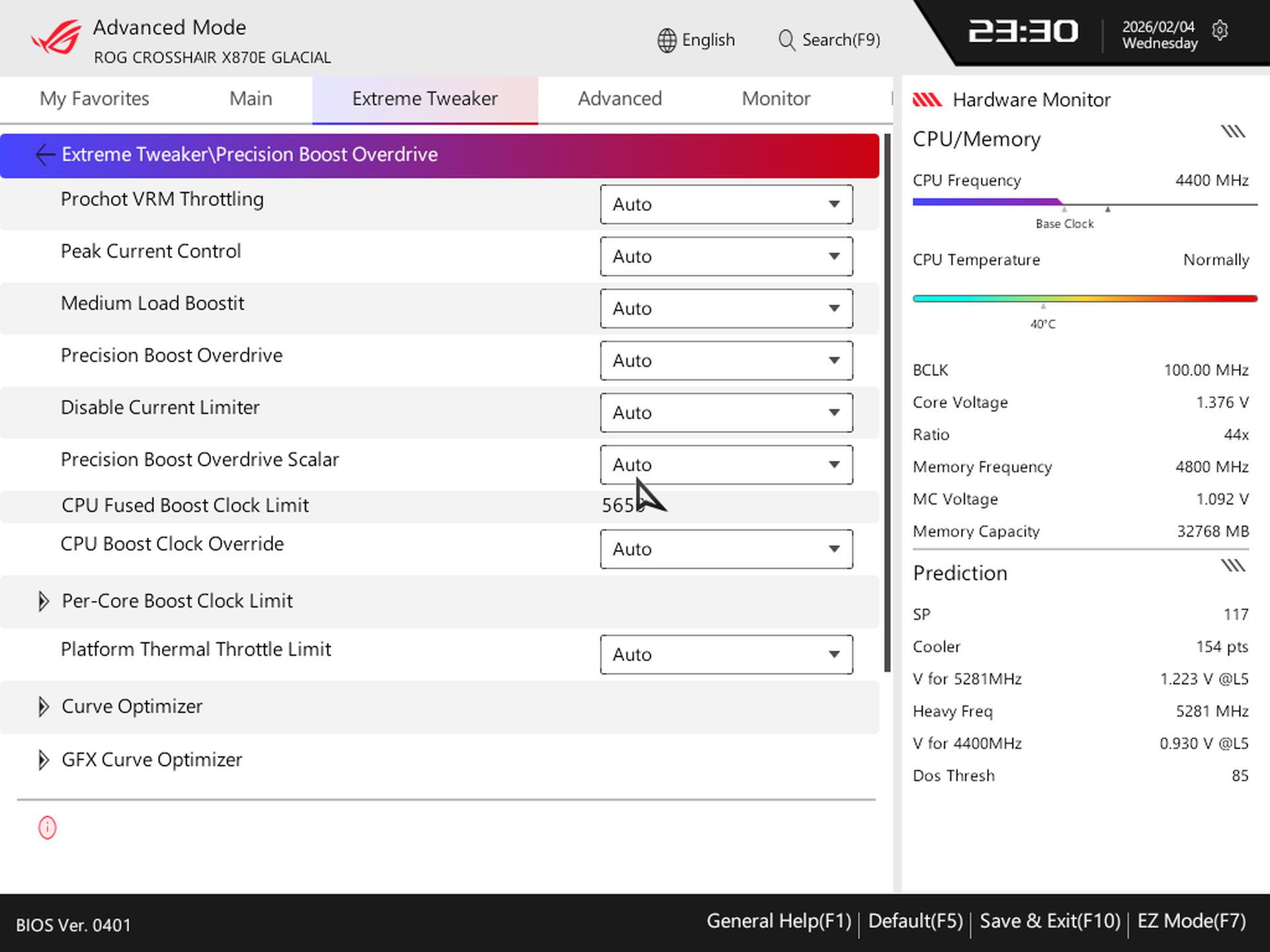Collapse the Prediction section stripes icon
Image resolution: width=1270 pixels, height=952 pixels.
click(x=1232, y=565)
